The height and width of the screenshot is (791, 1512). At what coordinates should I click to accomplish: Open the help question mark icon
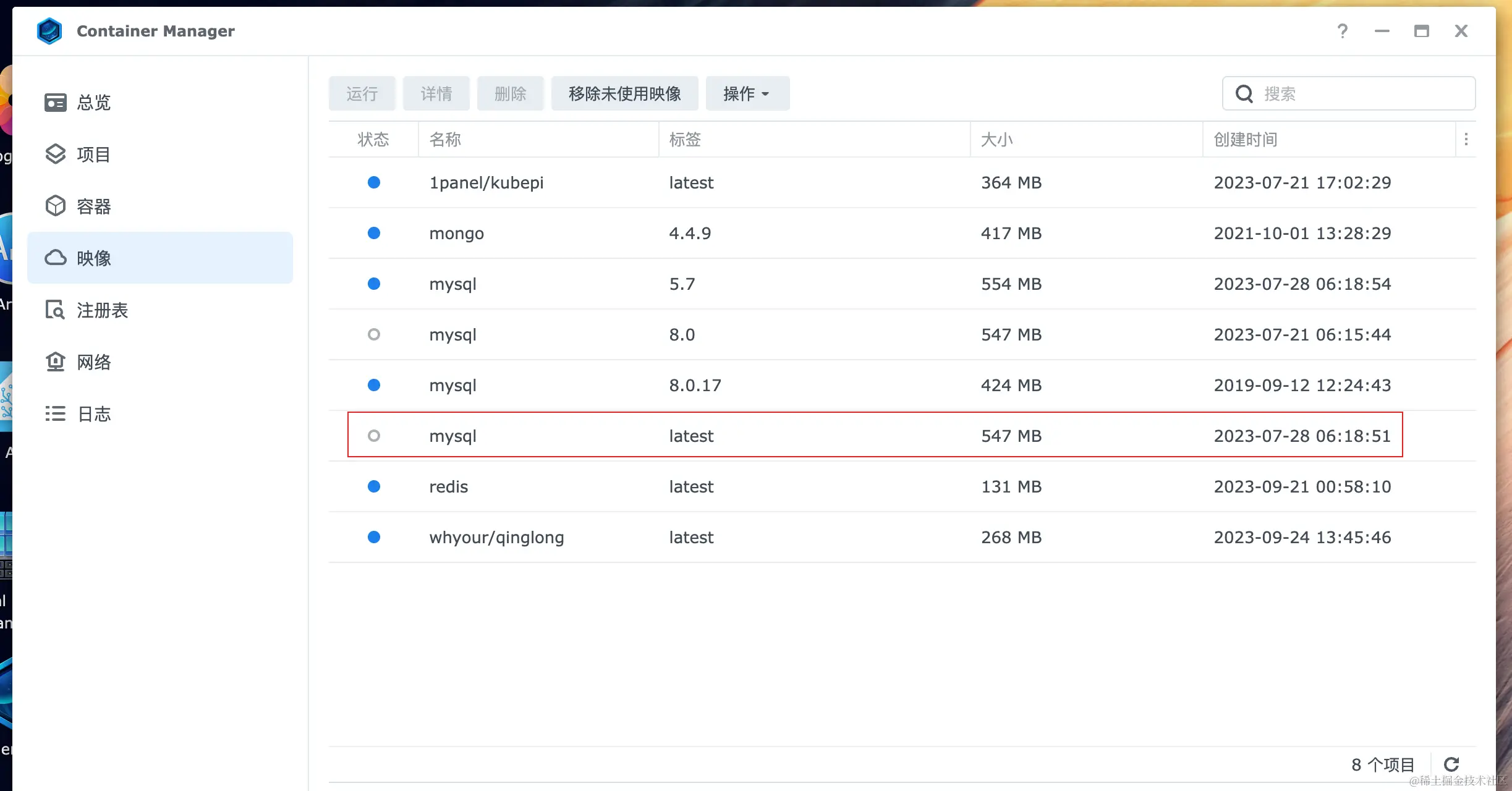coord(1342,31)
